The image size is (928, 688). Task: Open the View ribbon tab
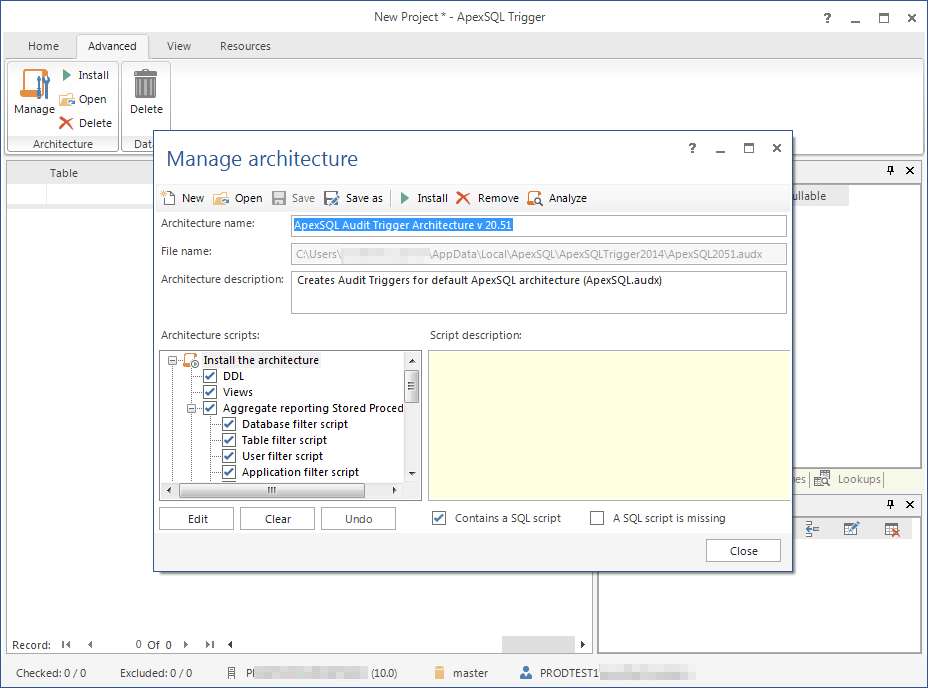179,46
